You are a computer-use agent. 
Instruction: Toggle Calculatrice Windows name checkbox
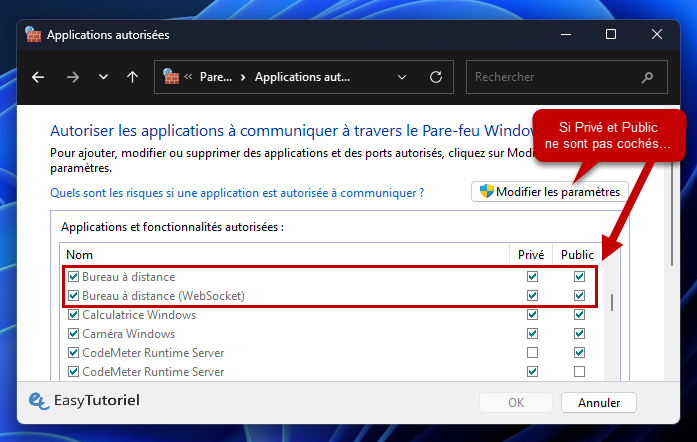tap(73, 314)
